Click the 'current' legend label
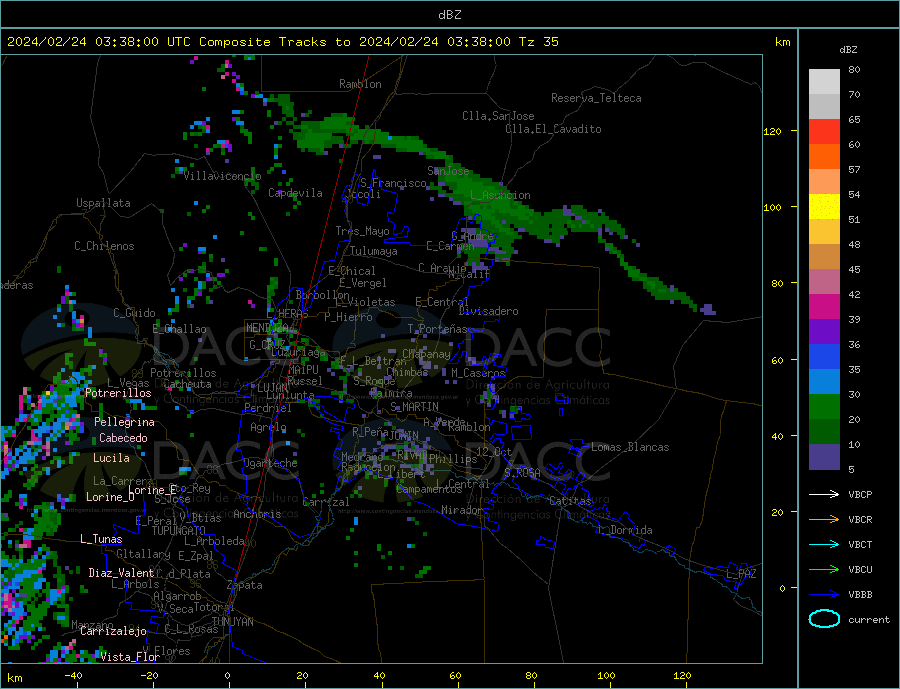The image size is (900, 689). tap(868, 620)
